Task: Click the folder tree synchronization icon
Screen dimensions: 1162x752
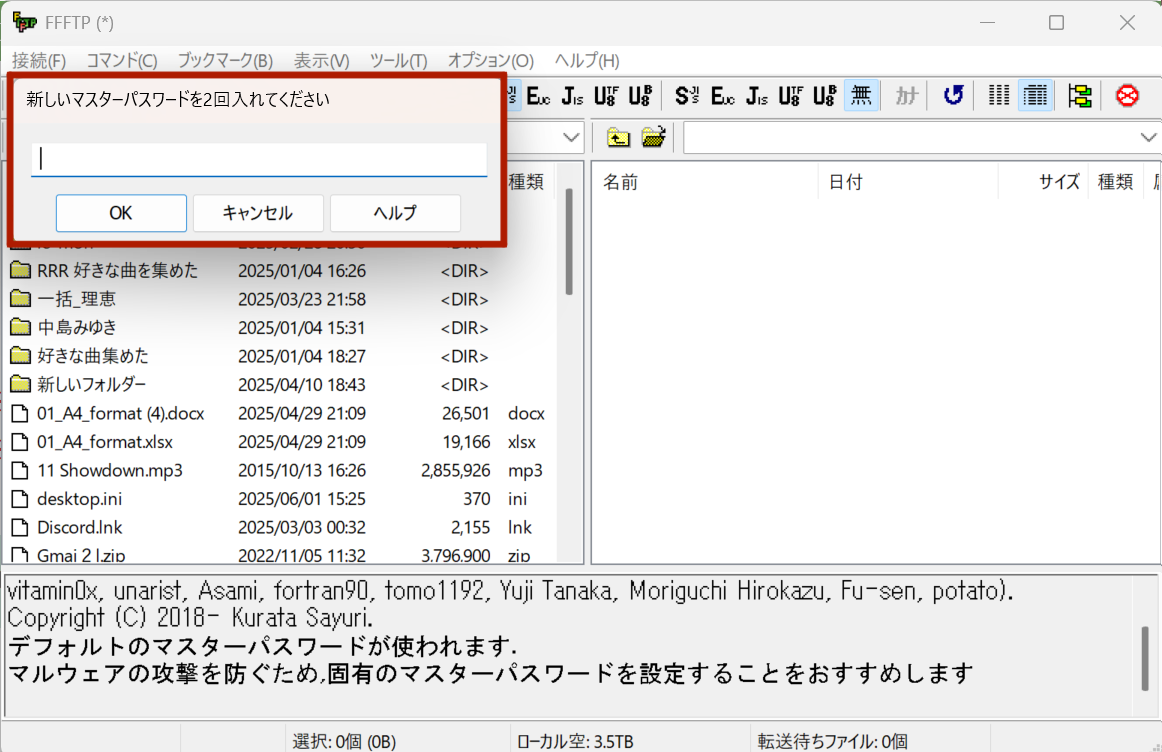Action: click(1080, 95)
